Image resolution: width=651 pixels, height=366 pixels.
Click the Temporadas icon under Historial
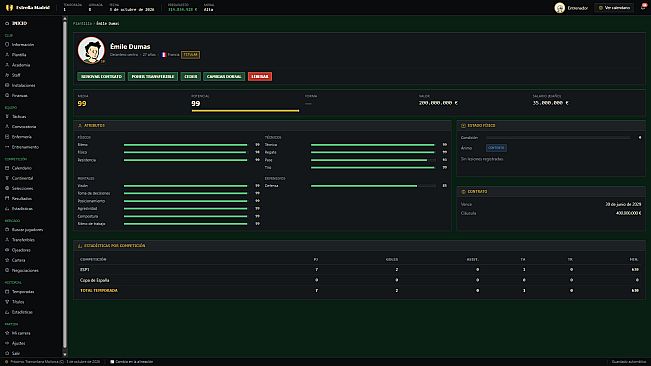[x=7, y=291]
